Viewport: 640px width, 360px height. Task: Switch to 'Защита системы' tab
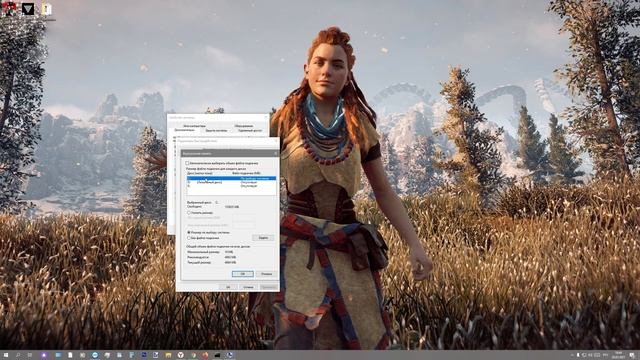(x=217, y=131)
